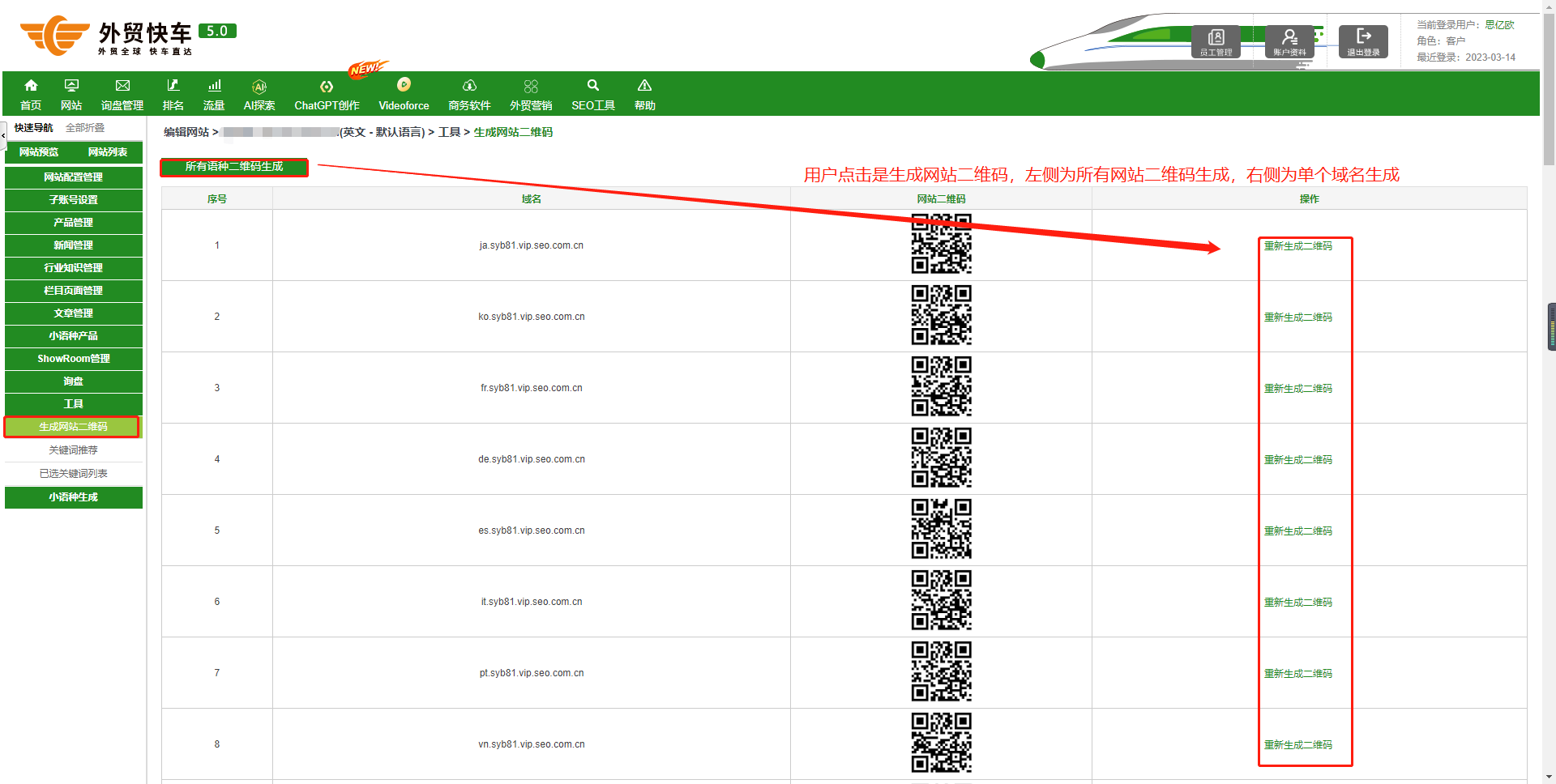Select 生成网站二维码 in sidebar
The height and width of the screenshot is (784, 1556).
pyautogui.click(x=73, y=427)
